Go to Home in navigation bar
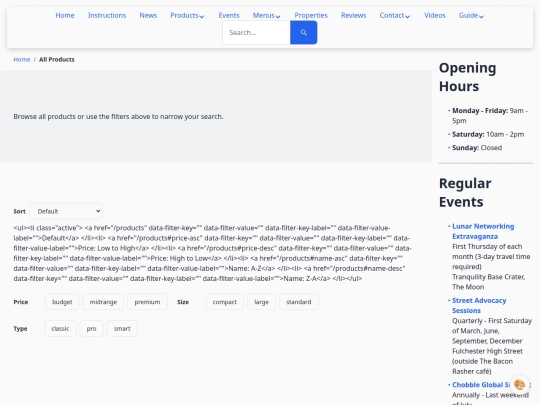 65,15
